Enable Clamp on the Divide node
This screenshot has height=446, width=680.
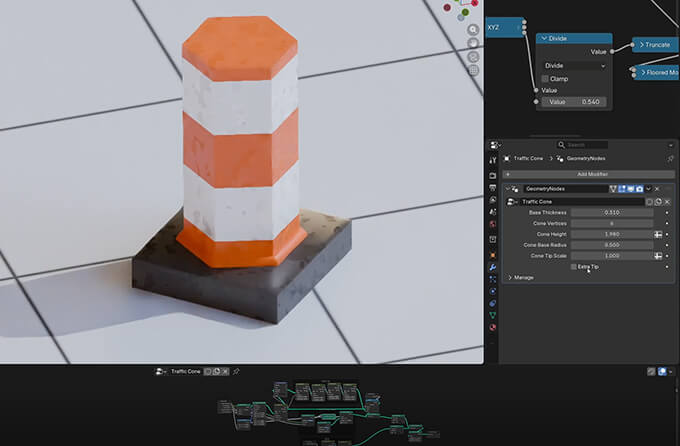[545, 78]
